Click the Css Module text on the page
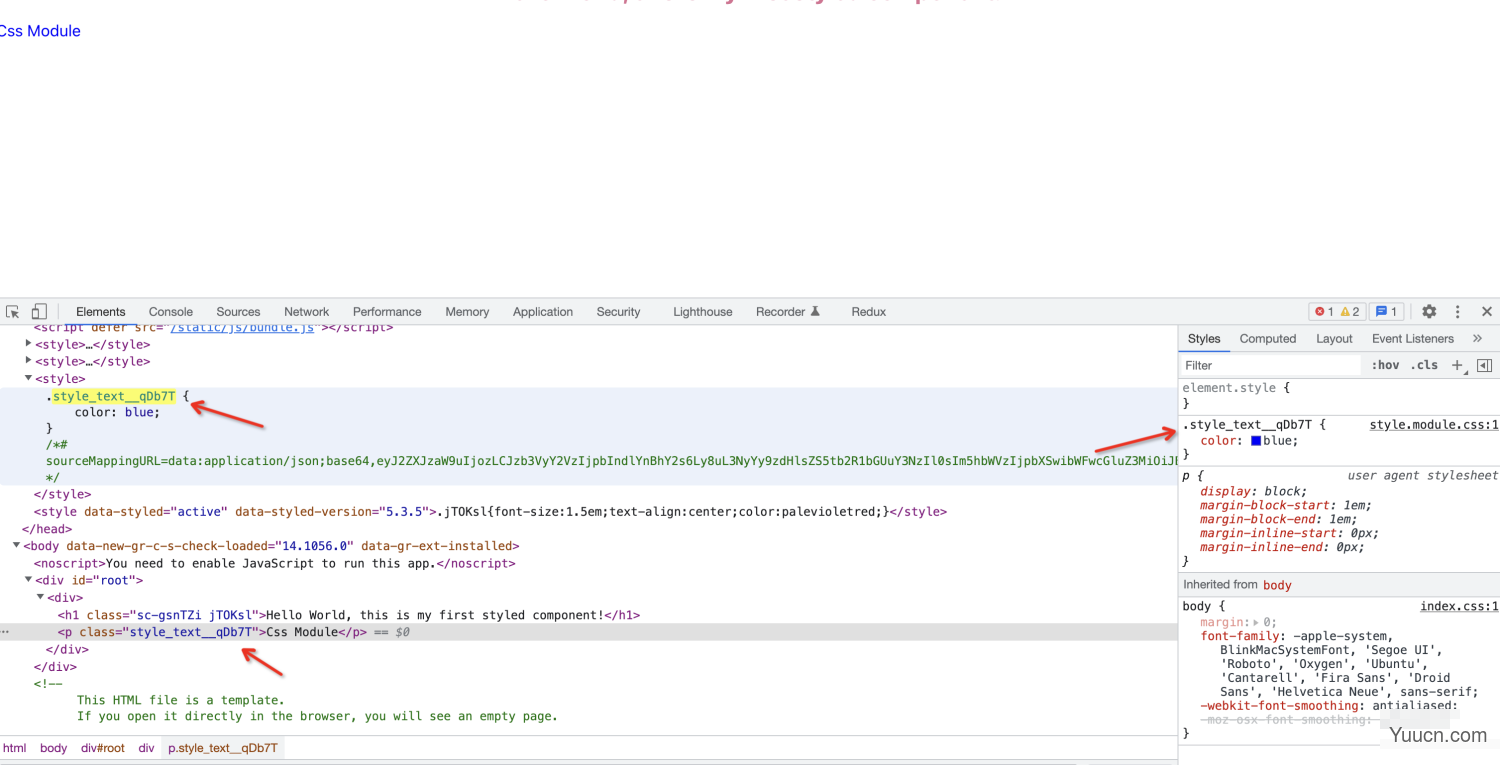This screenshot has width=1500, height=765. pos(40,31)
